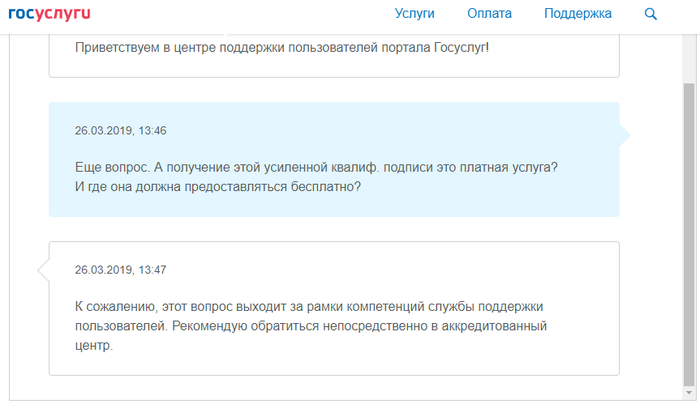
Task: Click the reply line starting with К сожалению
Action: (309, 305)
